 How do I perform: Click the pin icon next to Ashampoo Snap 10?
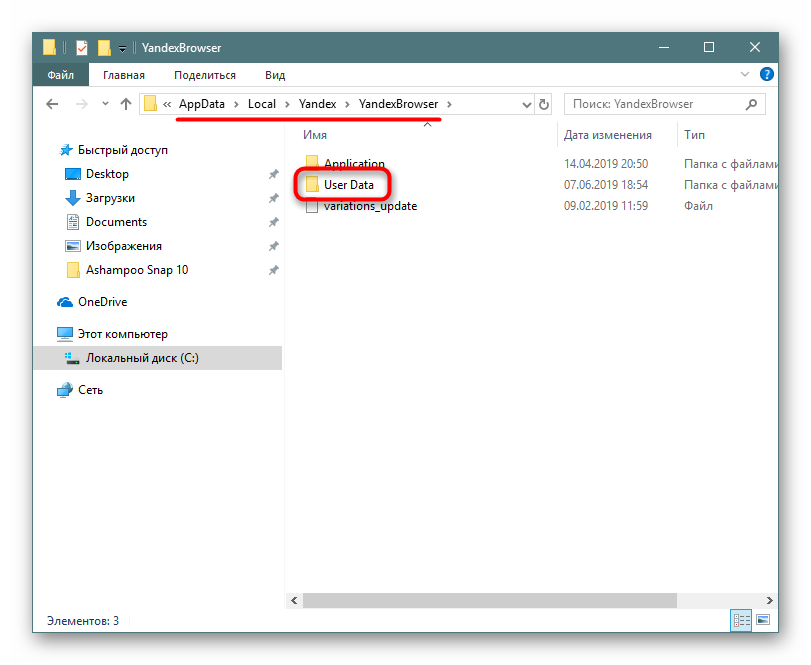pyautogui.click(x=274, y=270)
